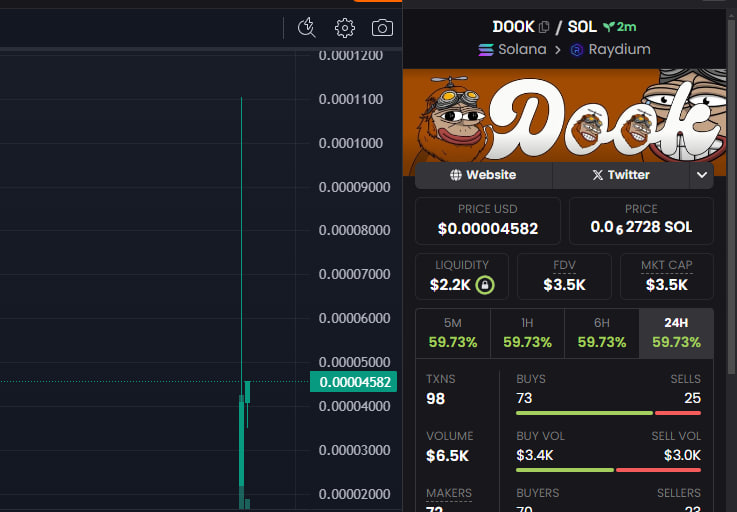Click the BUY VOL $3.4K value
The width and height of the screenshot is (737, 512).
534,455
